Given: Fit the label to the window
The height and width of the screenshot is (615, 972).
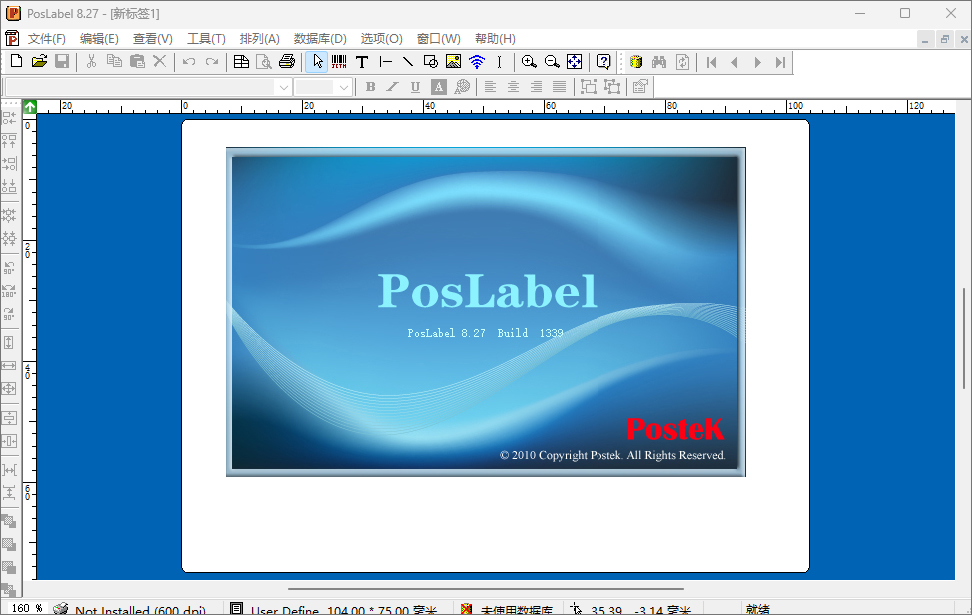Looking at the screenshot, I should (x=575, y=61).
